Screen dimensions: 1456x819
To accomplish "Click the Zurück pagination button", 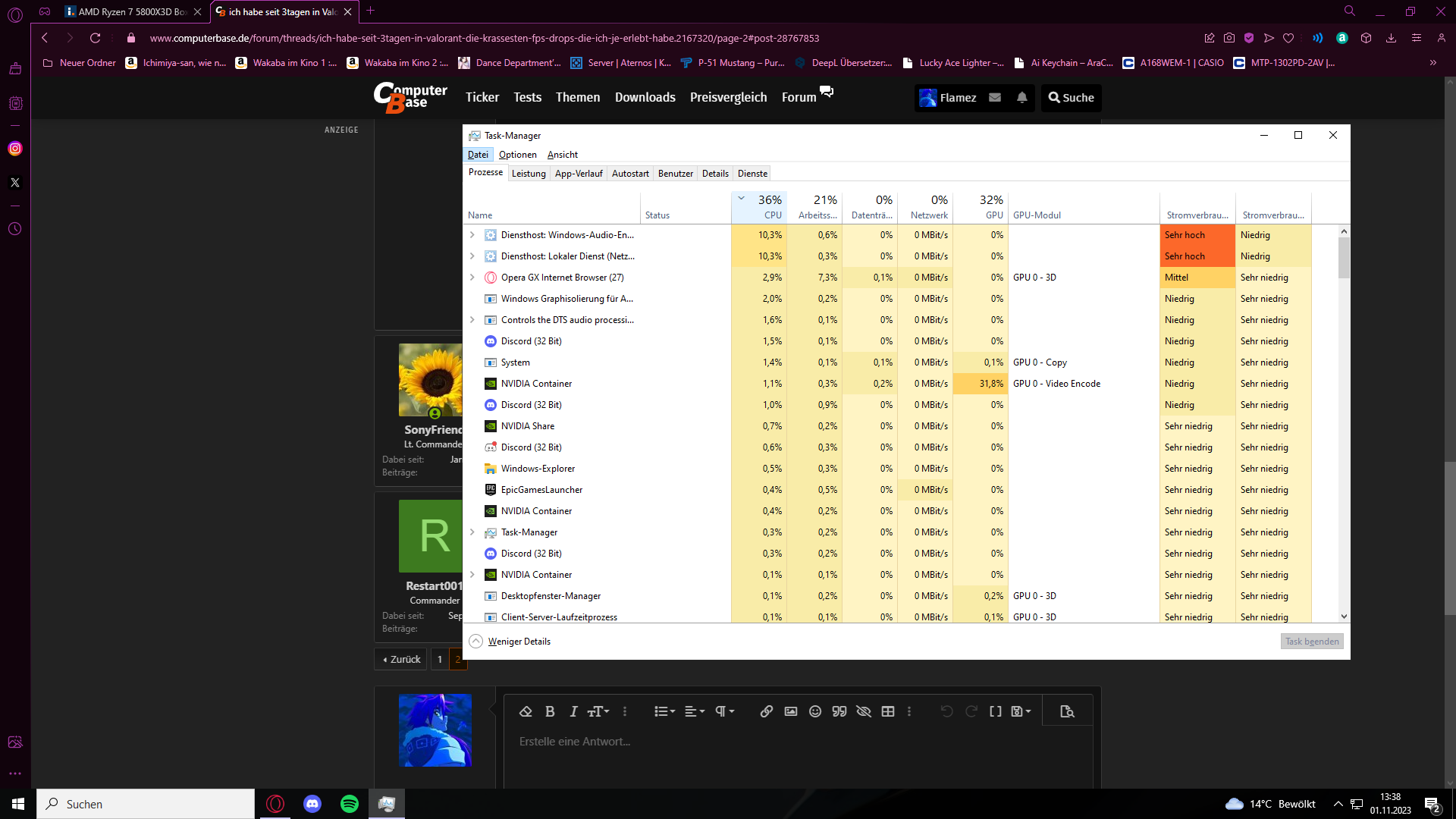I will click(x=401, y=660).
